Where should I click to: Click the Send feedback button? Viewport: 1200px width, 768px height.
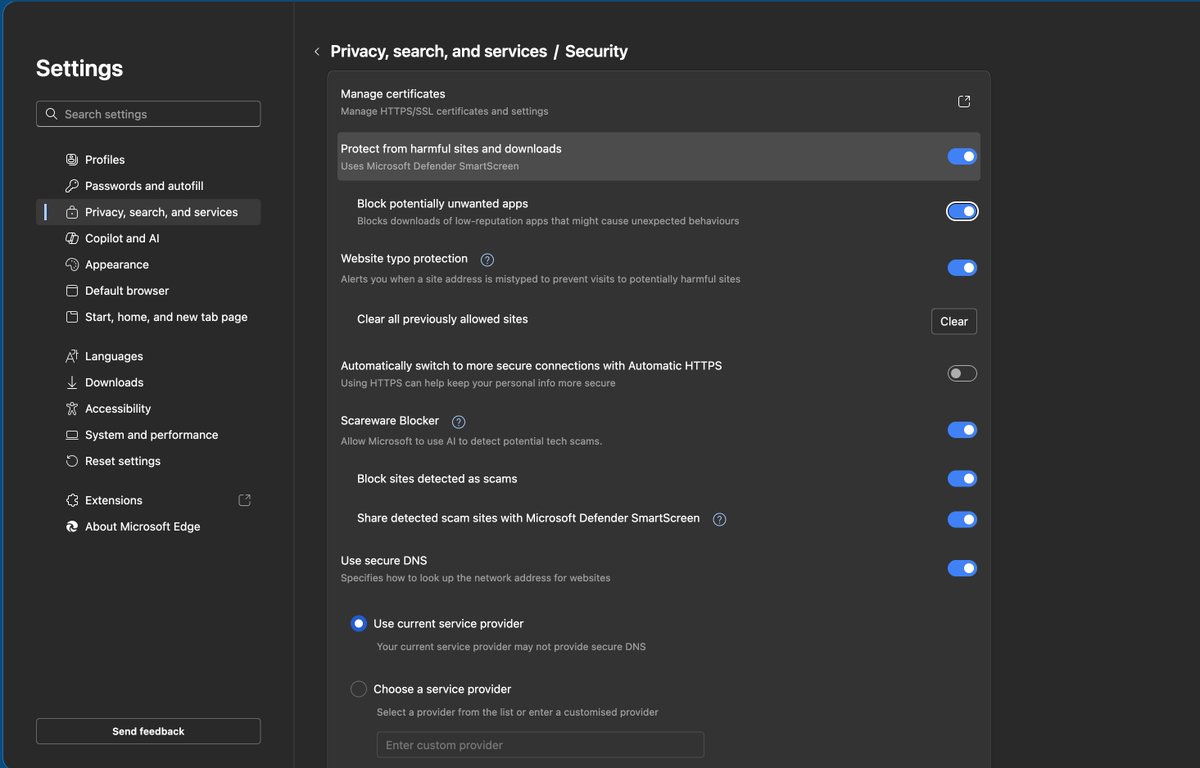coord(148,731)
